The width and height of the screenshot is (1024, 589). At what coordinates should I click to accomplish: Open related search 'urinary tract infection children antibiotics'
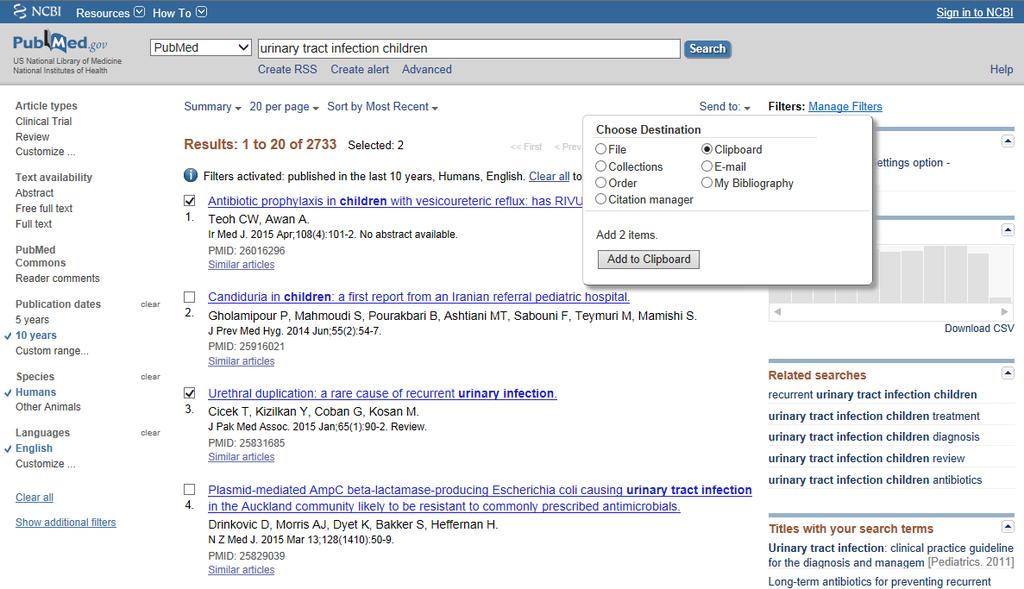(x=875, y=480)
